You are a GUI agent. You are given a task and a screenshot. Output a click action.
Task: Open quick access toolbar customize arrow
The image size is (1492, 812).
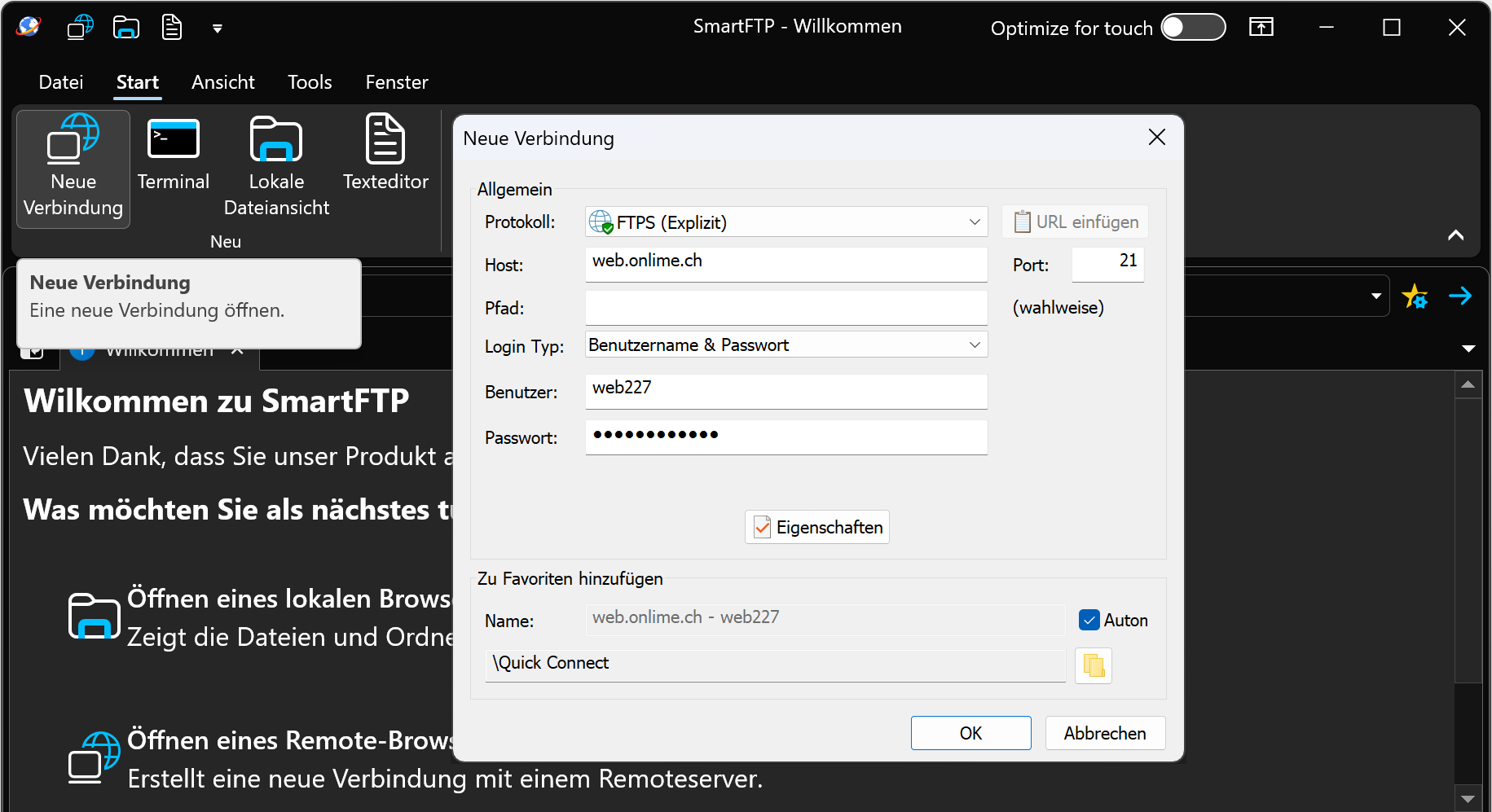[217, 29]
